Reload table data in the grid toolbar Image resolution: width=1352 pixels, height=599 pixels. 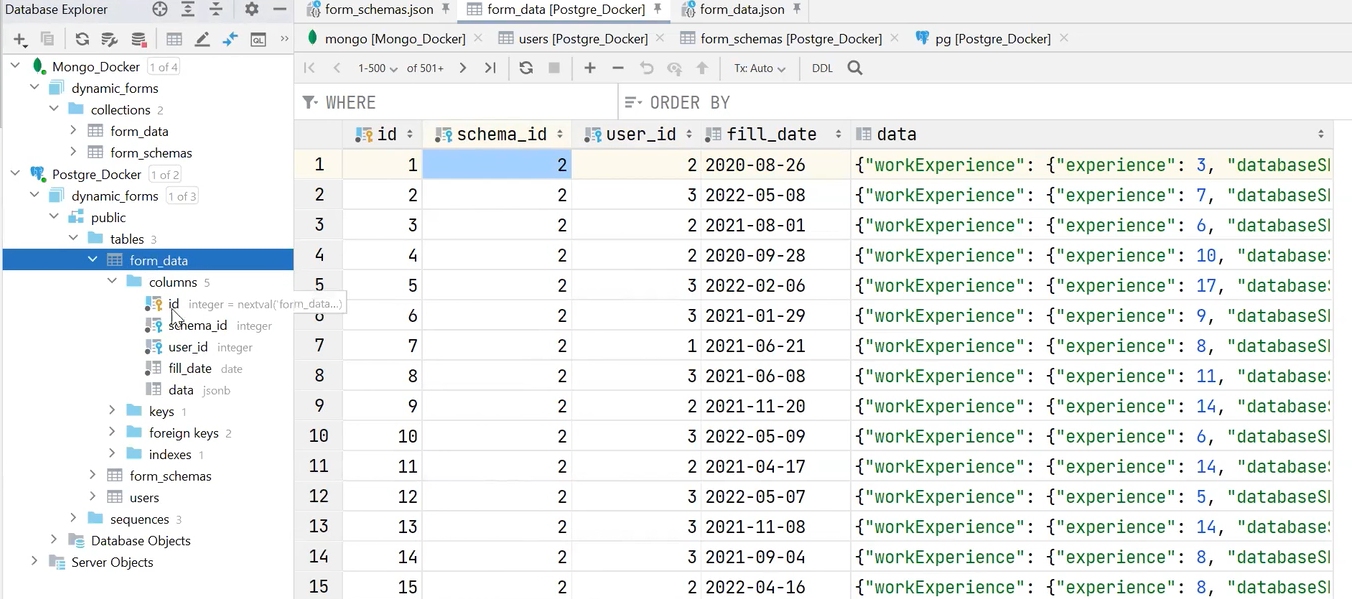coord(526,68)
